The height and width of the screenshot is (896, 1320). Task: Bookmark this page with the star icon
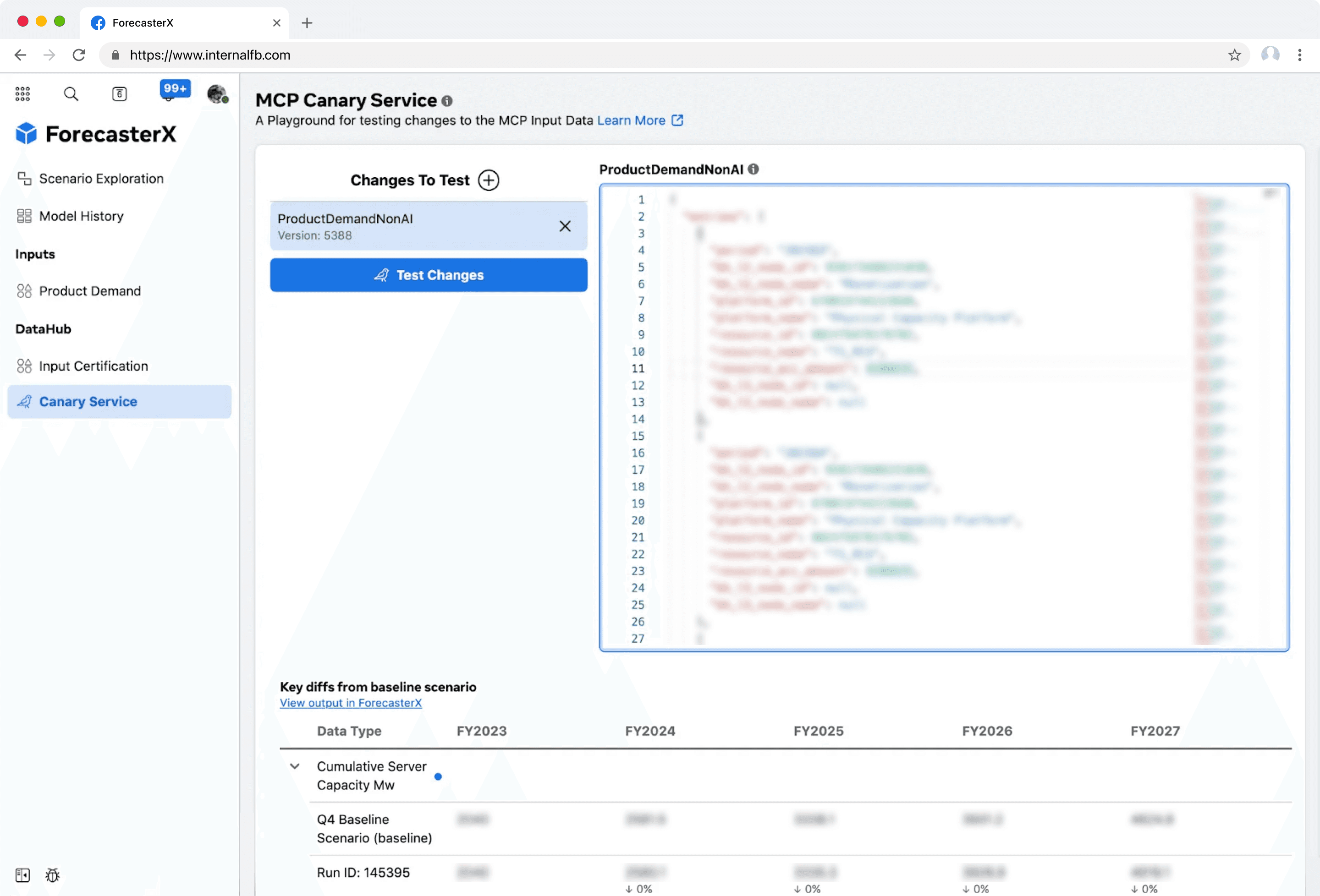click(x=1234, y=55)
